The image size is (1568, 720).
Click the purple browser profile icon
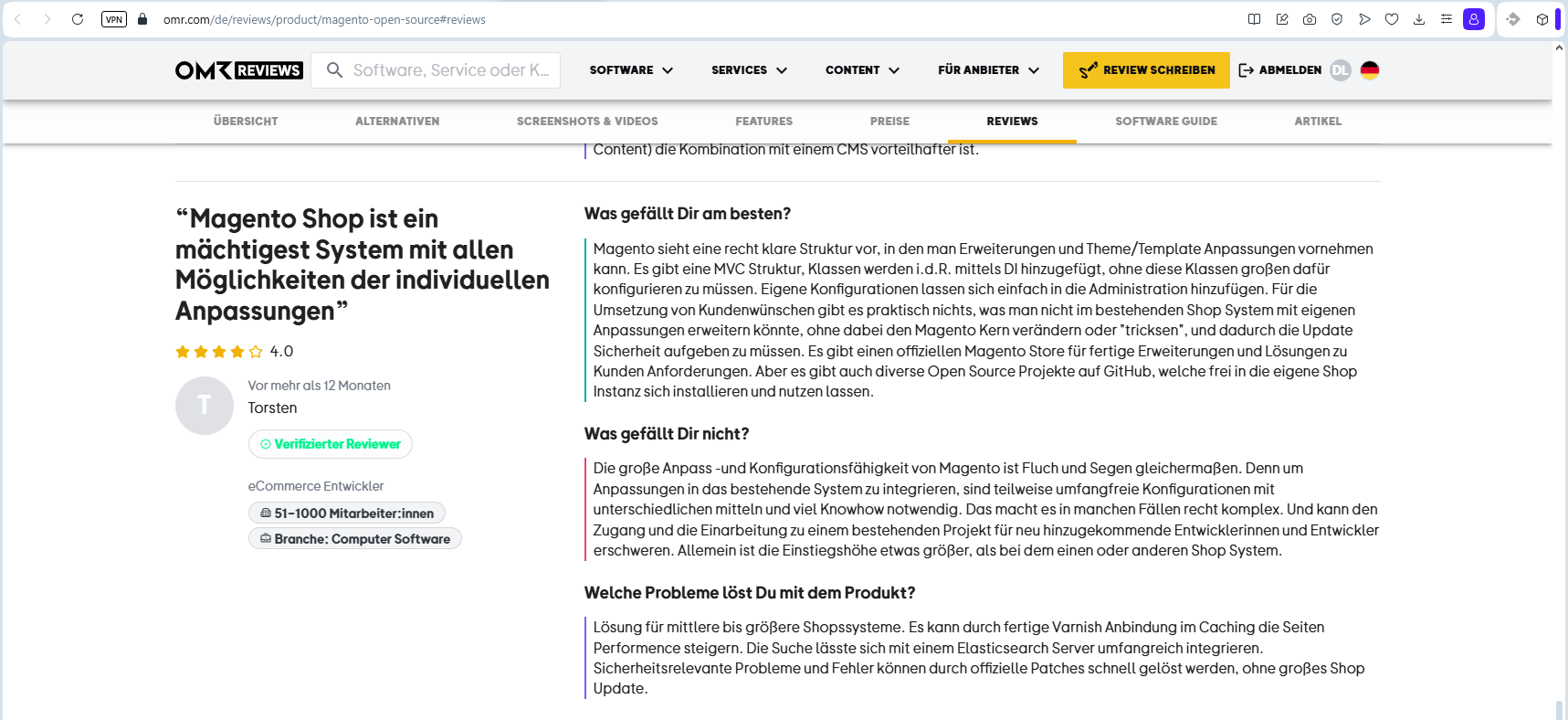[x=1473, y=19]
